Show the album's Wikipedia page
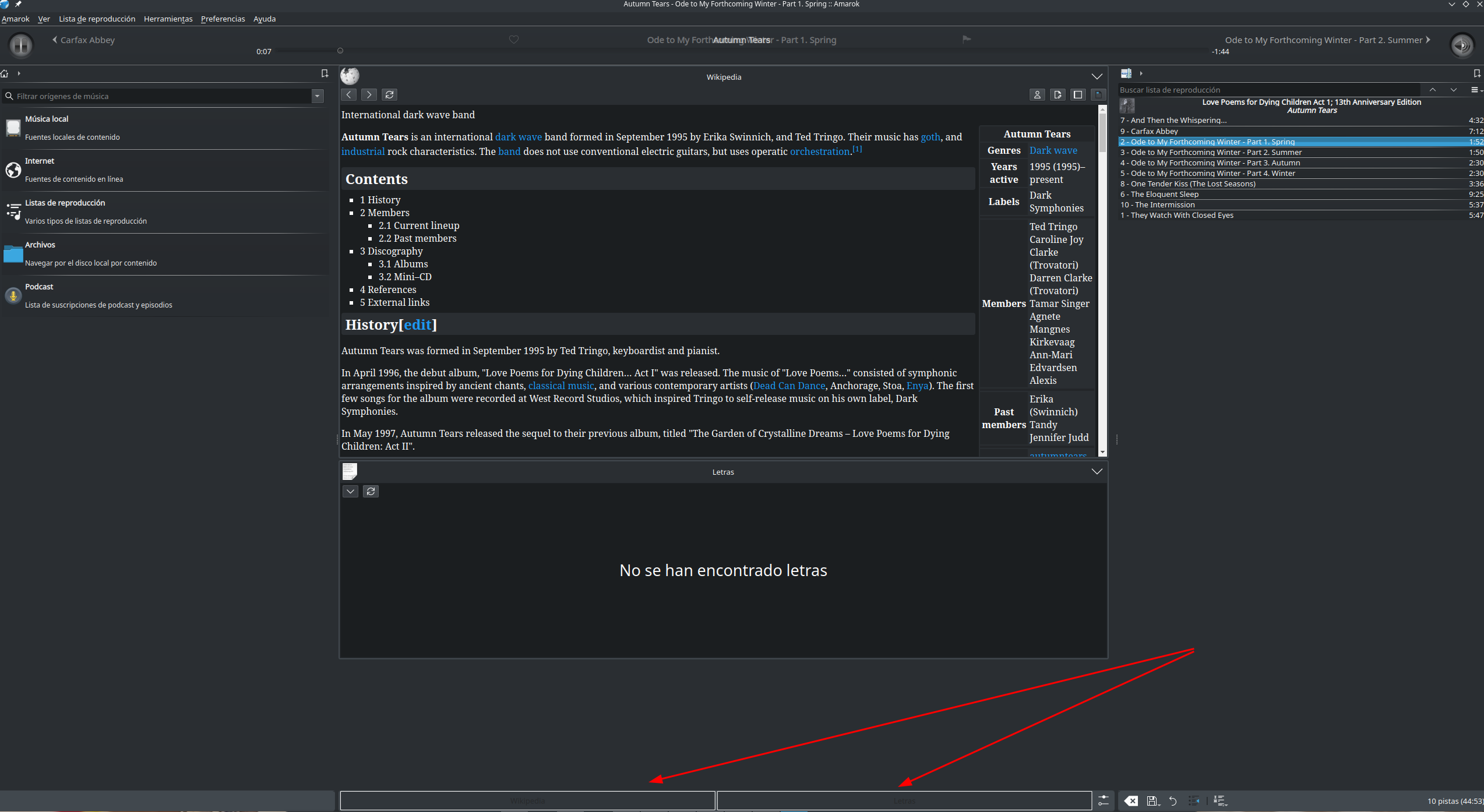 1078,94
